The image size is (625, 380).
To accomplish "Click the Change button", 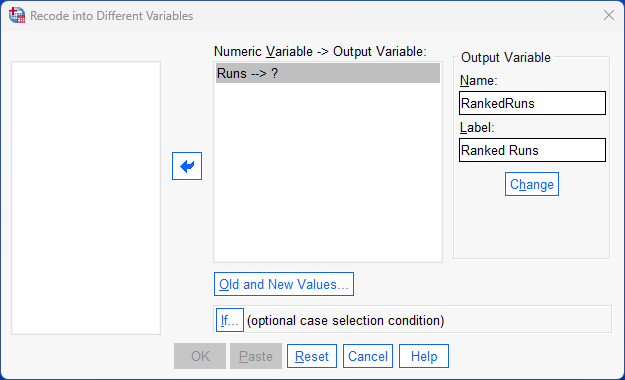I will coord(532,184).
